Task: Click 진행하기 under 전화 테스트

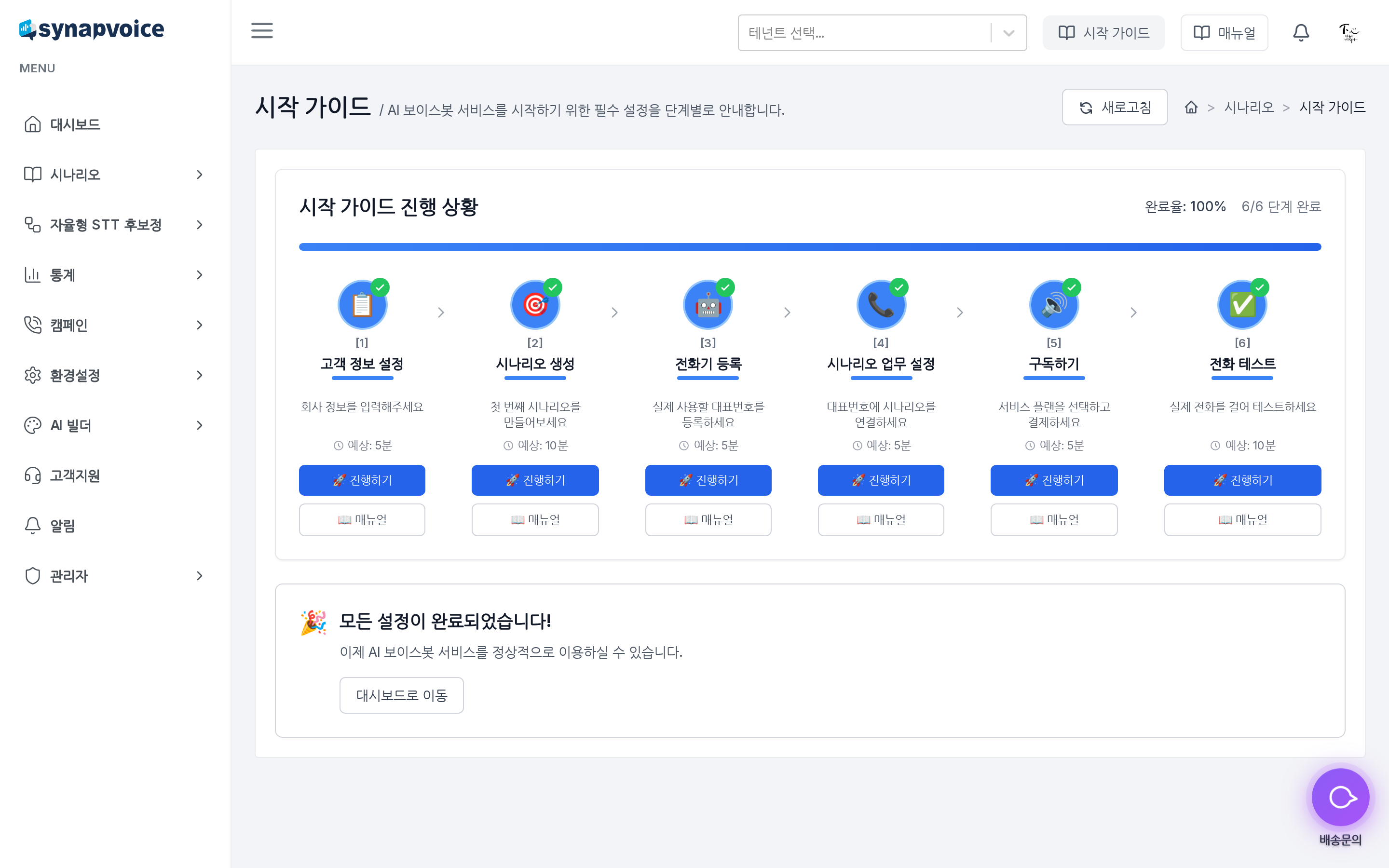Action: pyautogui.click(x=1242, y=480)
